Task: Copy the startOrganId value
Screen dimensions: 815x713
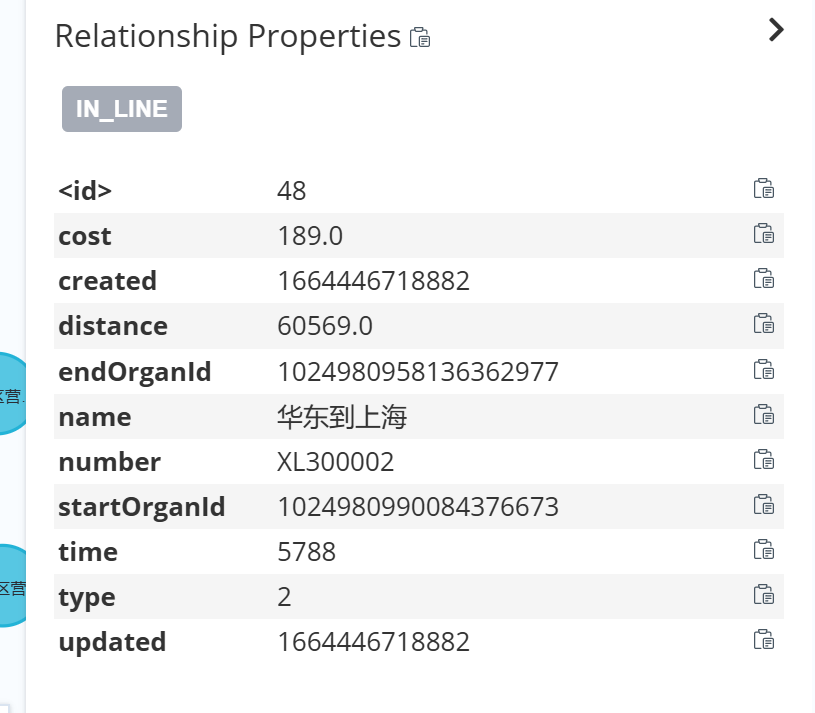Action: 763,505
